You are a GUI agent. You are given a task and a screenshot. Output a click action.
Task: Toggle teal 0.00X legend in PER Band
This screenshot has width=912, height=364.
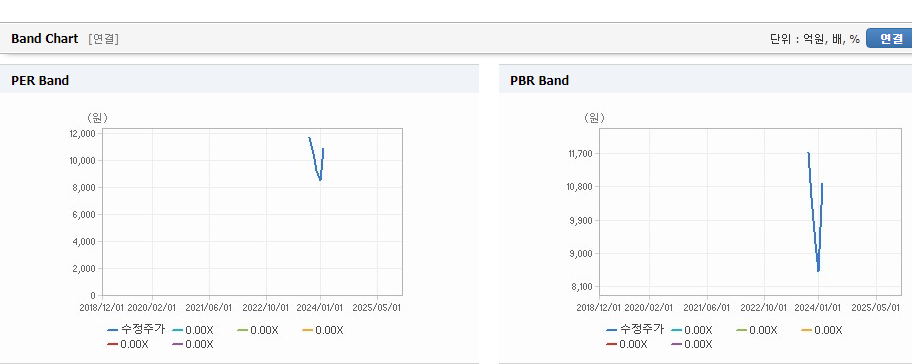click(x=193, y=330)
